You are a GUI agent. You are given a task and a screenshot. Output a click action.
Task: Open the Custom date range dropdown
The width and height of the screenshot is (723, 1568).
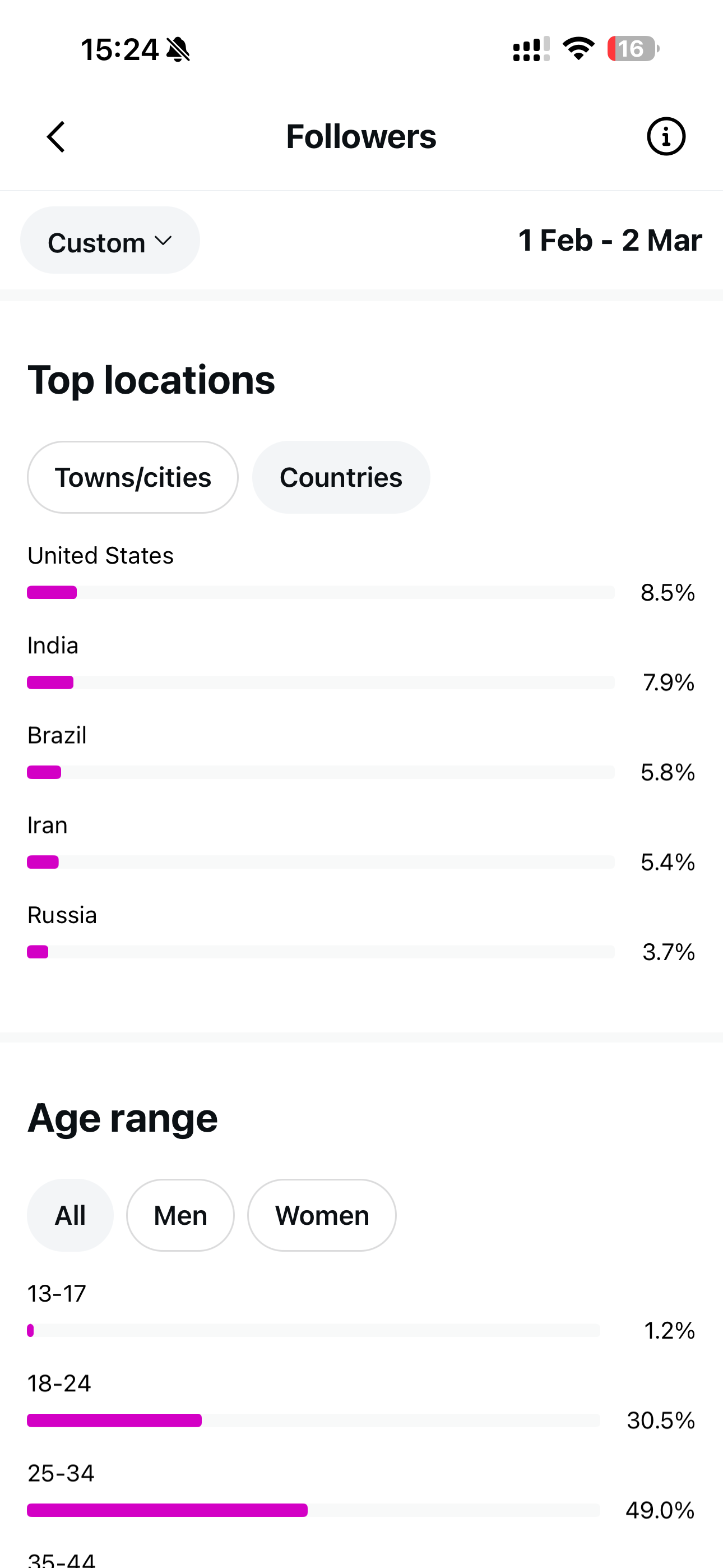coord(110,241)
